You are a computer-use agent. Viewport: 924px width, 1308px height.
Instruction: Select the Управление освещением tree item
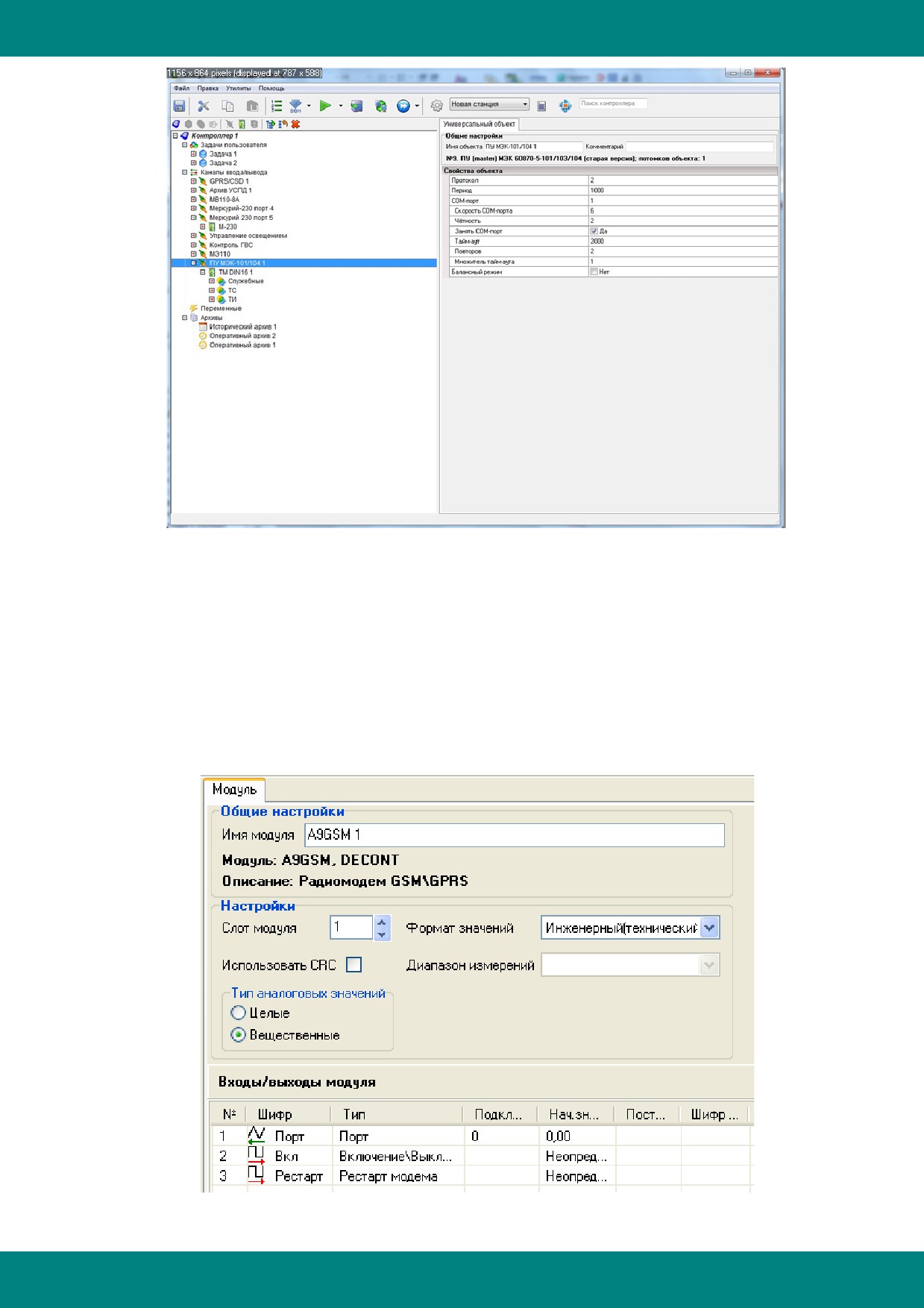248,236
